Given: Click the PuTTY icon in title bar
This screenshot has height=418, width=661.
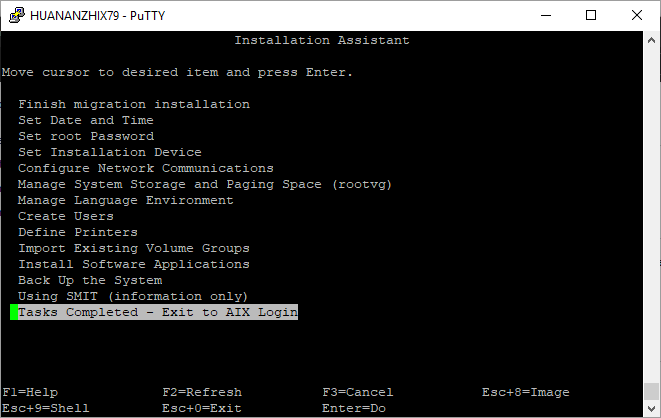Looking at the screenshot, I should (x=16, y=15).
